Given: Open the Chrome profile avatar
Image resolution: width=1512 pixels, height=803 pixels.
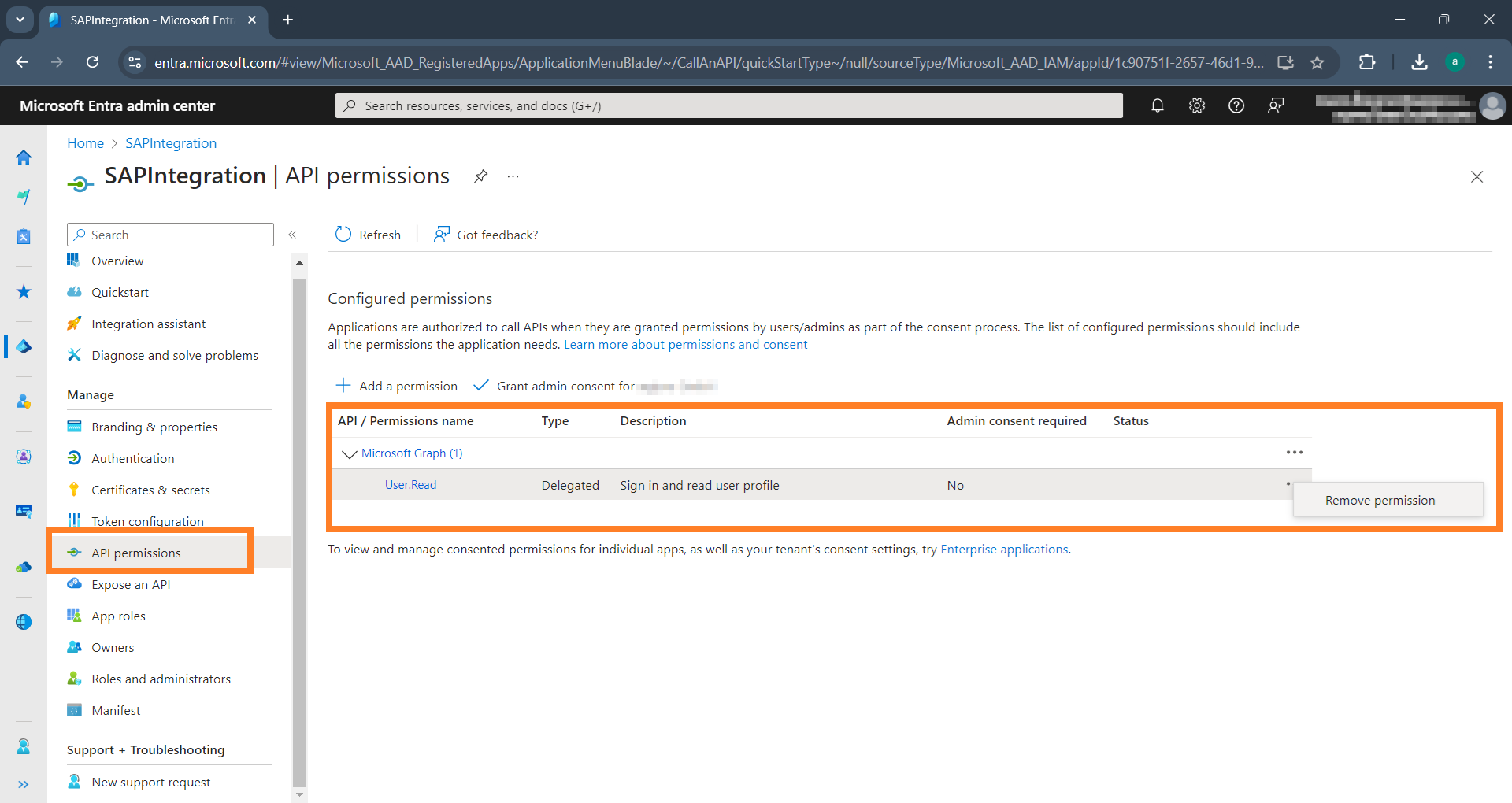Looking at the screenshot, I should coord(1455,62).
